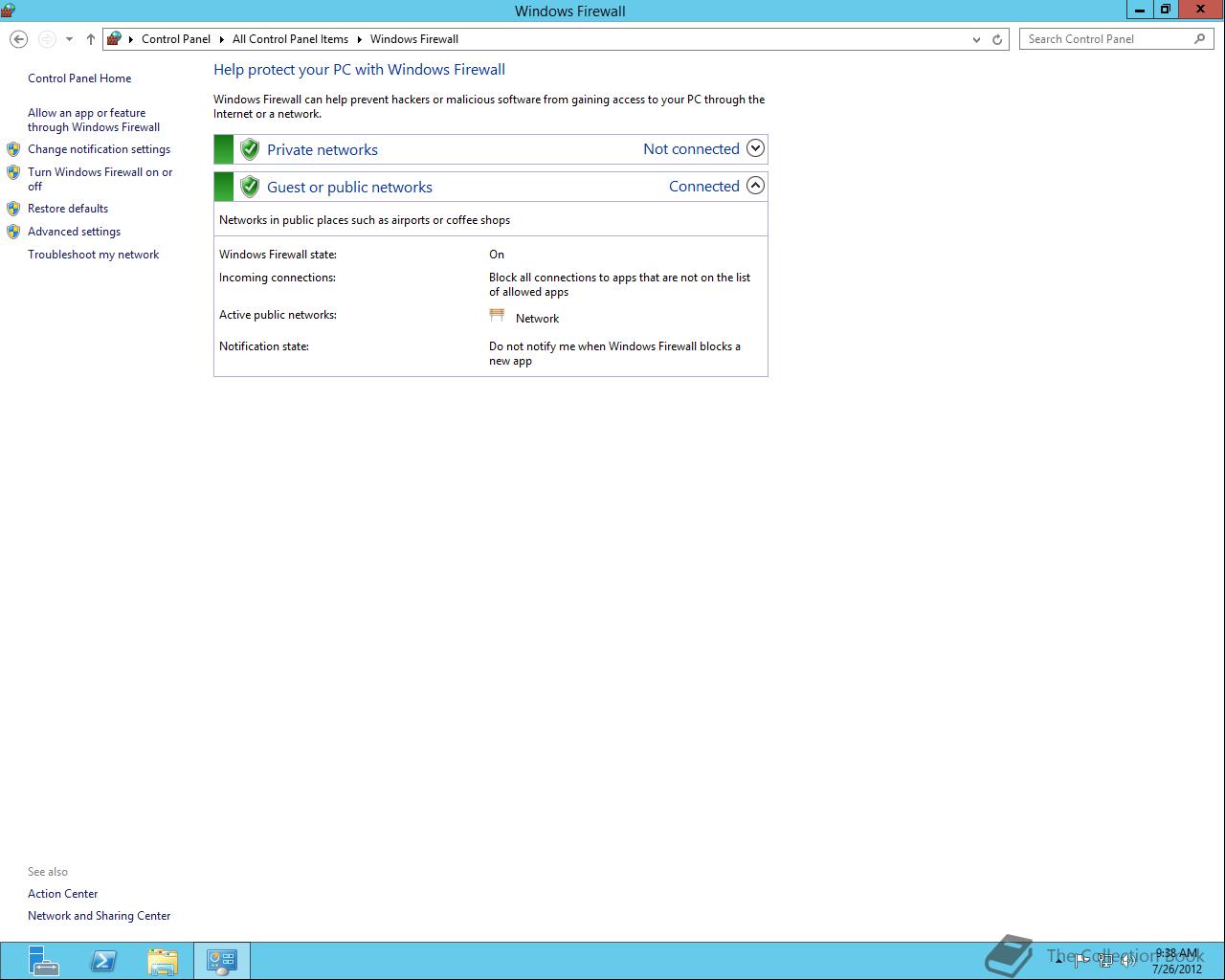Click the 'Help protect your PC' heading
The height and width of the screenshot is (980, 1225).
pos(359,70)
